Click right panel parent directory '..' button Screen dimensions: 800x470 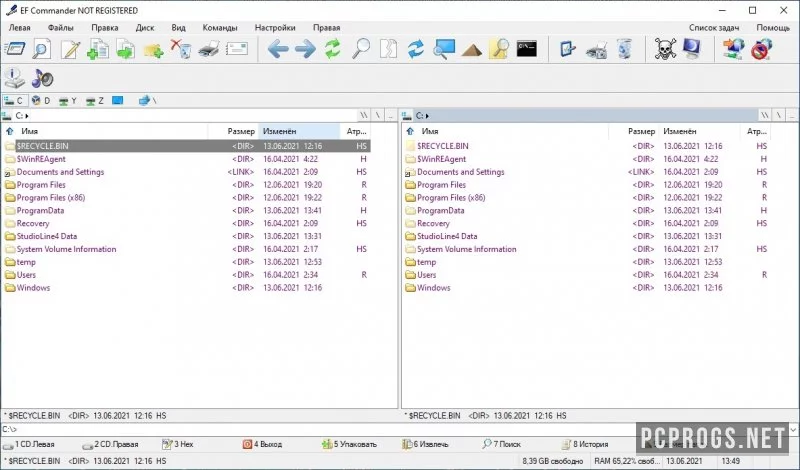pos(791,116)
